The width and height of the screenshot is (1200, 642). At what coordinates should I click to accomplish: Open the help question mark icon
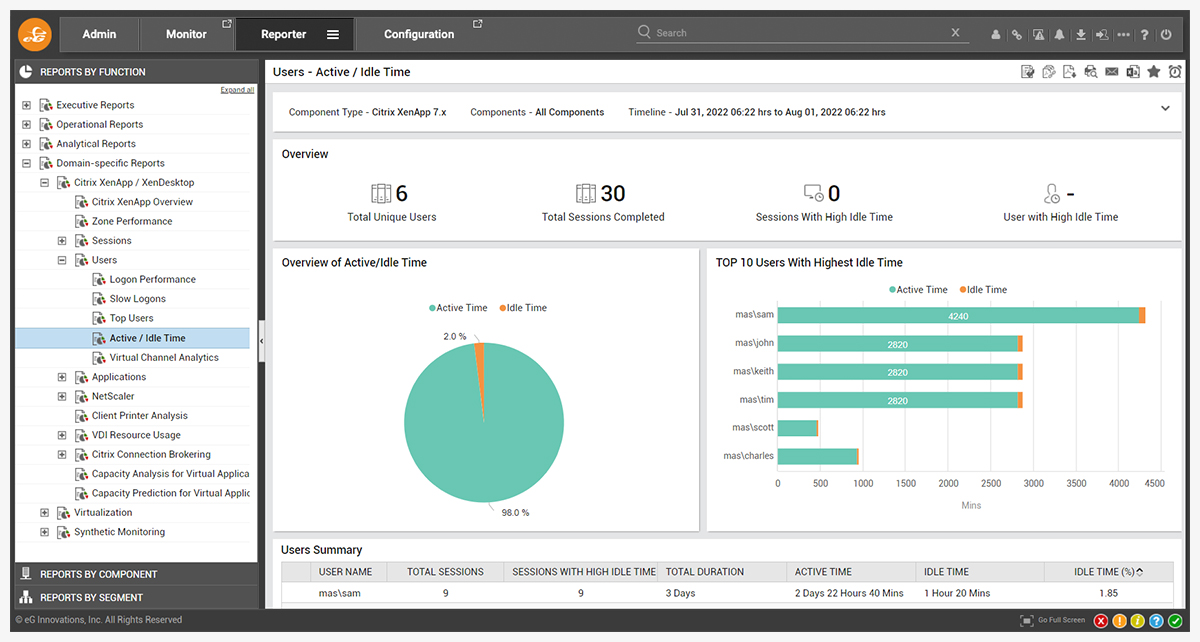click(1144, 35)
